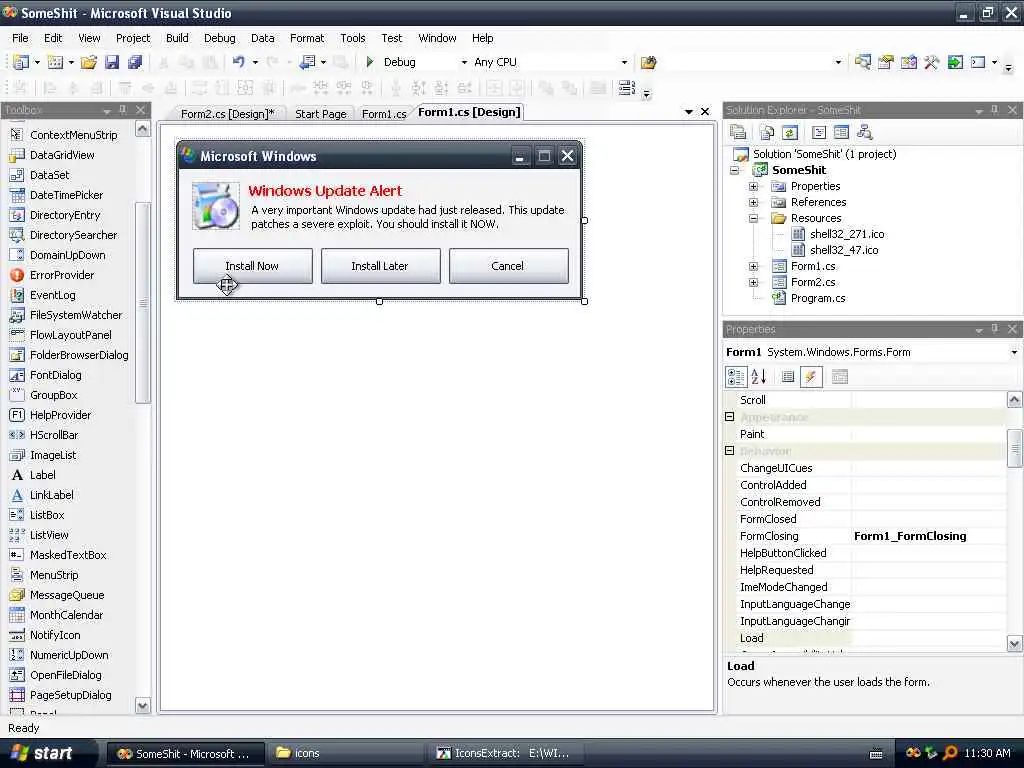The width and height of the screenshot is (1024, 768).
Task: Switch to the Form1.cs code tab
Action: pos(384,114)
